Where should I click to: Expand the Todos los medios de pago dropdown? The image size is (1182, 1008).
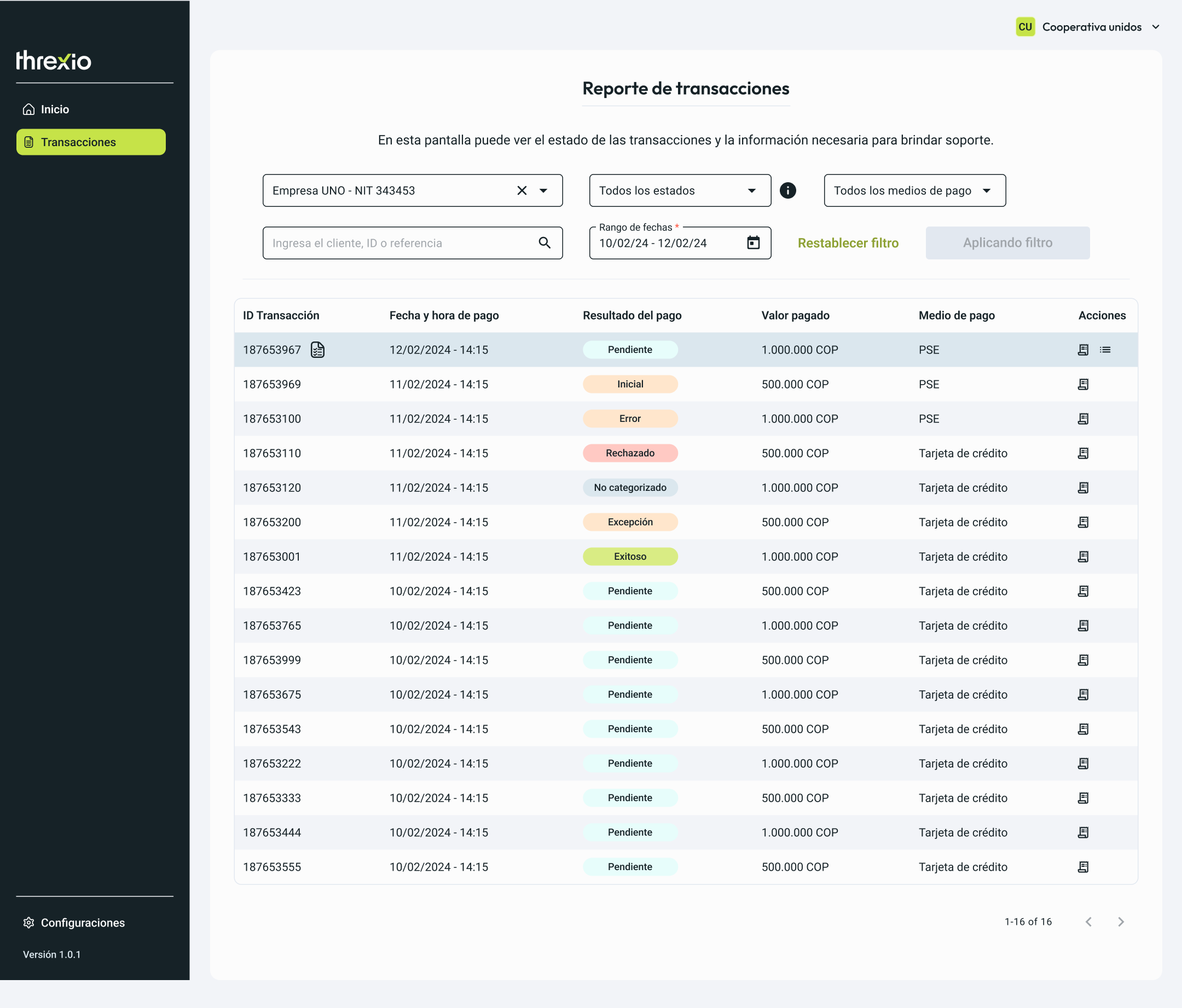(914, 190)
